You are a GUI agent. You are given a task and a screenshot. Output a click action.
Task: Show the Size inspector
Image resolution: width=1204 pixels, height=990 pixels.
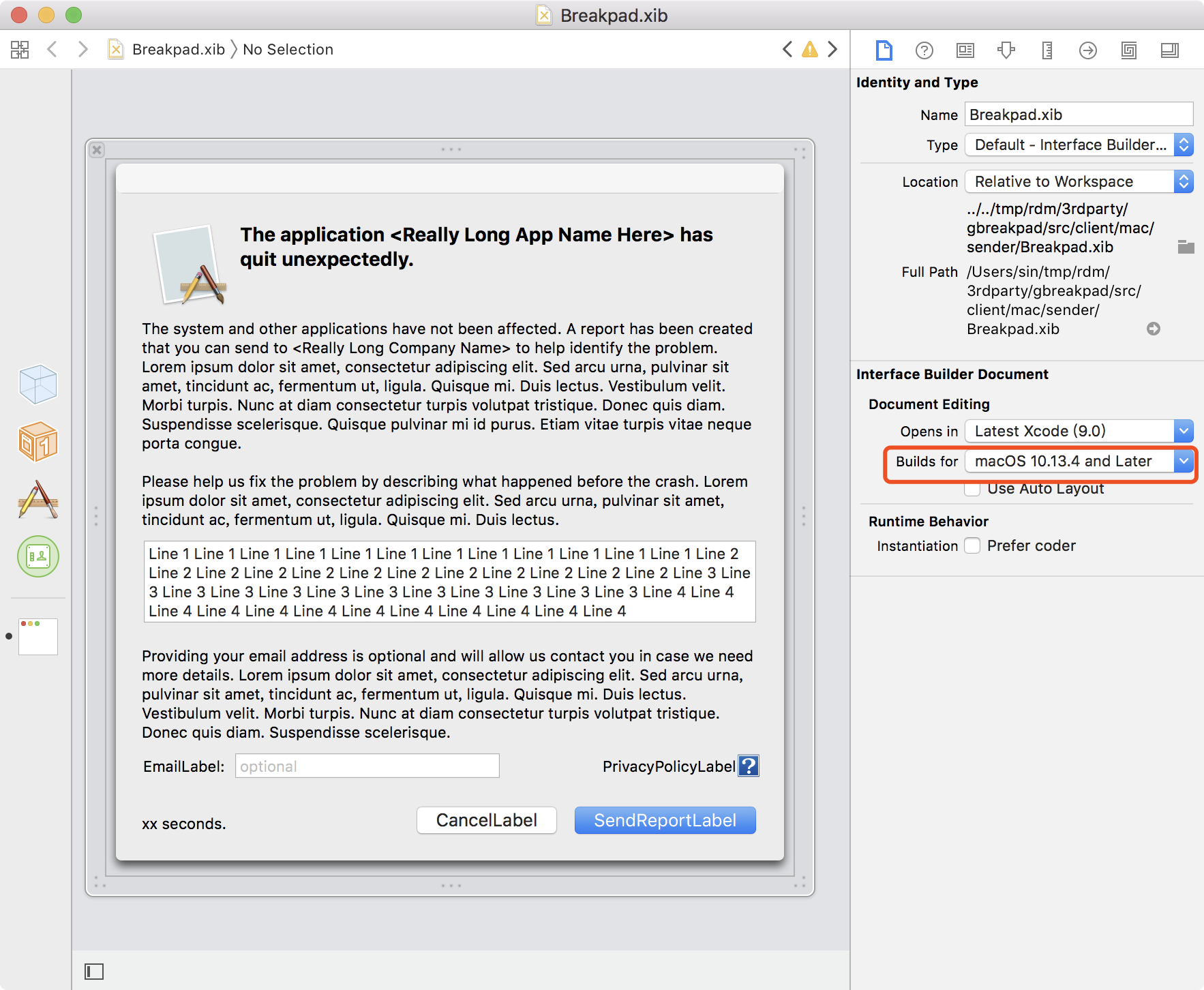[1047, 50]
